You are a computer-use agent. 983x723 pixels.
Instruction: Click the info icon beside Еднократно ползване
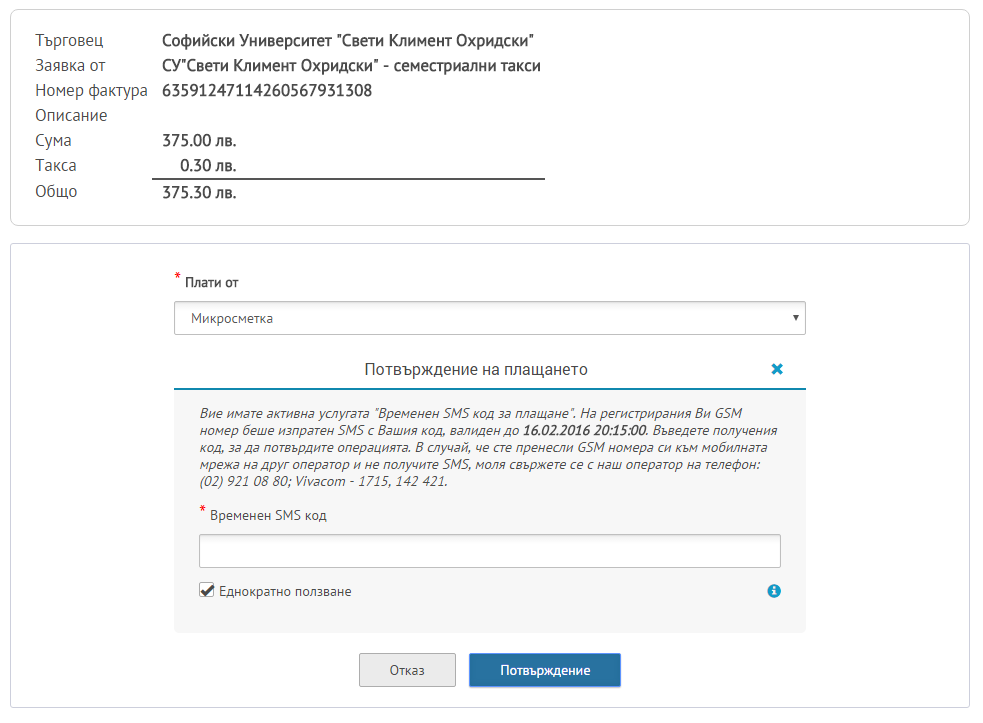point(774,591)
